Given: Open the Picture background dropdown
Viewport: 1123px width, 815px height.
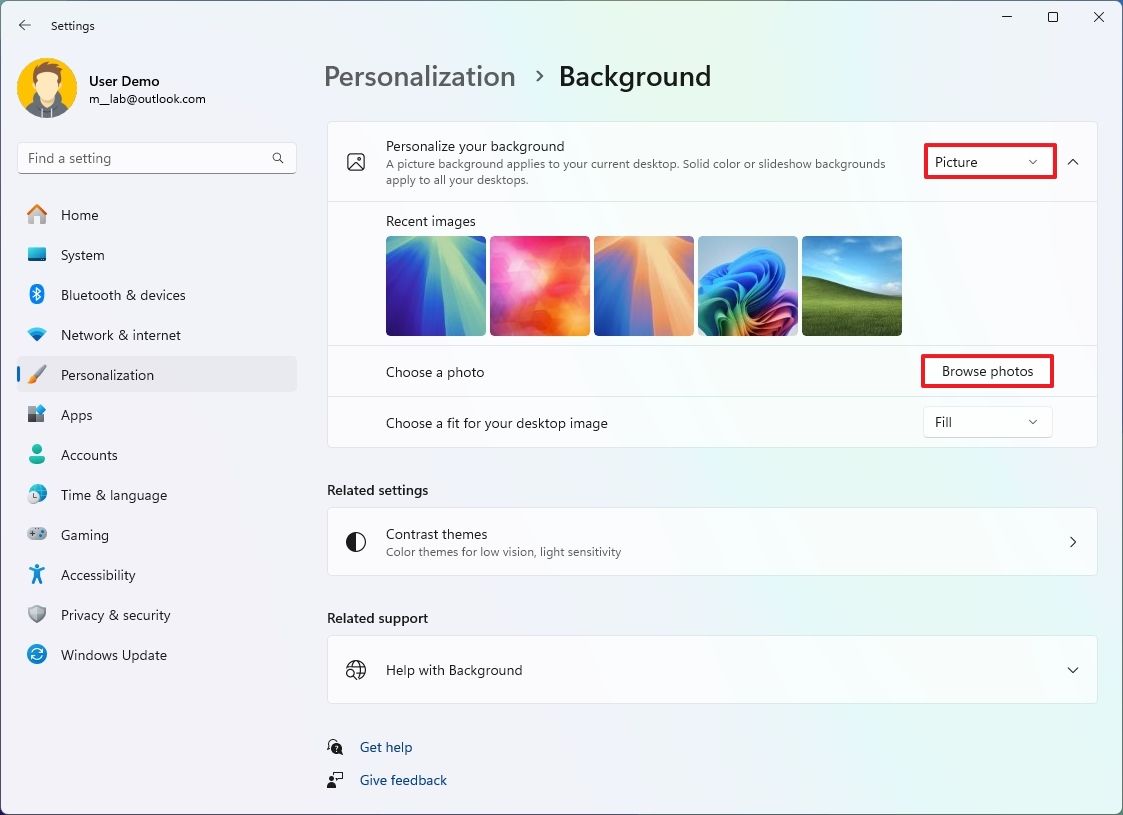Looking at the screenshot, I should coord(989,161).
